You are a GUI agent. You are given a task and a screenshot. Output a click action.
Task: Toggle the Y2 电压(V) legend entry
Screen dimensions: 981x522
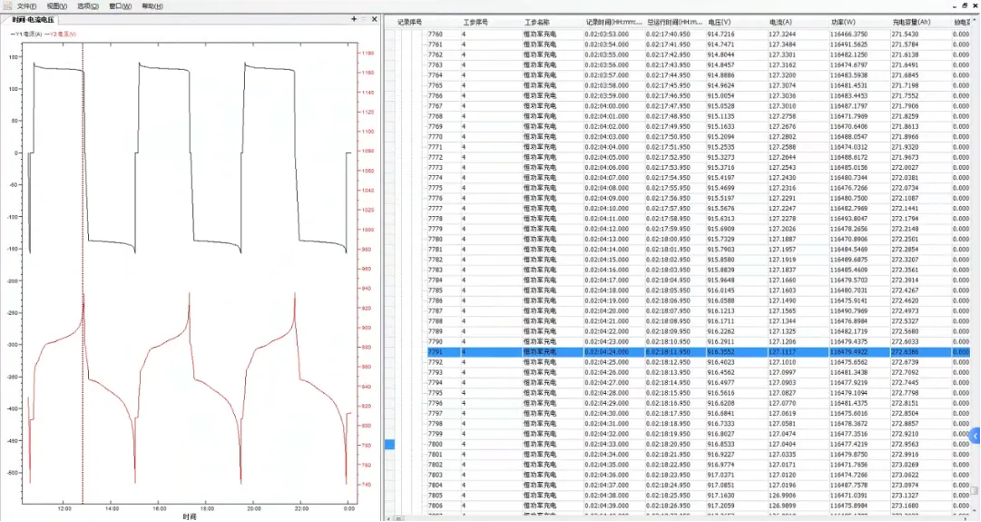coord(61,33)
